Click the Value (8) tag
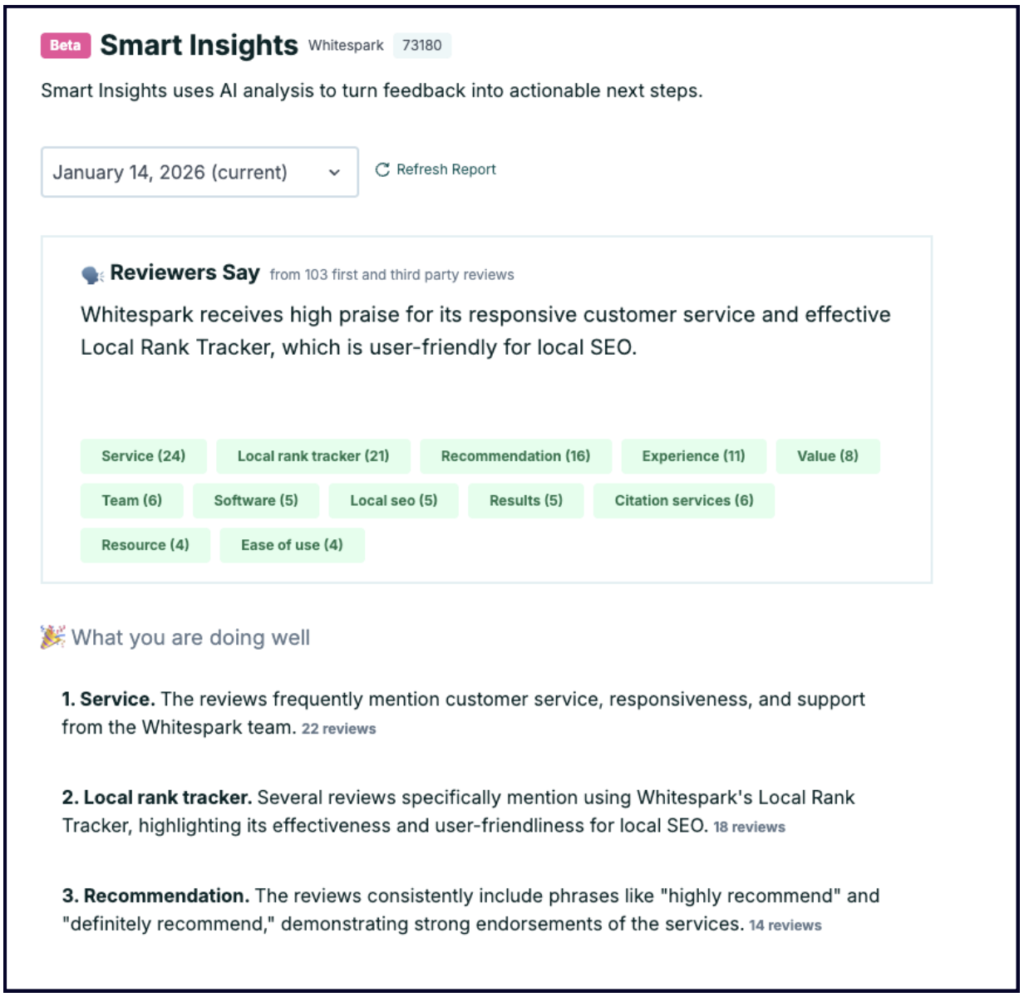The height and width of the screenshot is (997, 1024). coord(827,456)
